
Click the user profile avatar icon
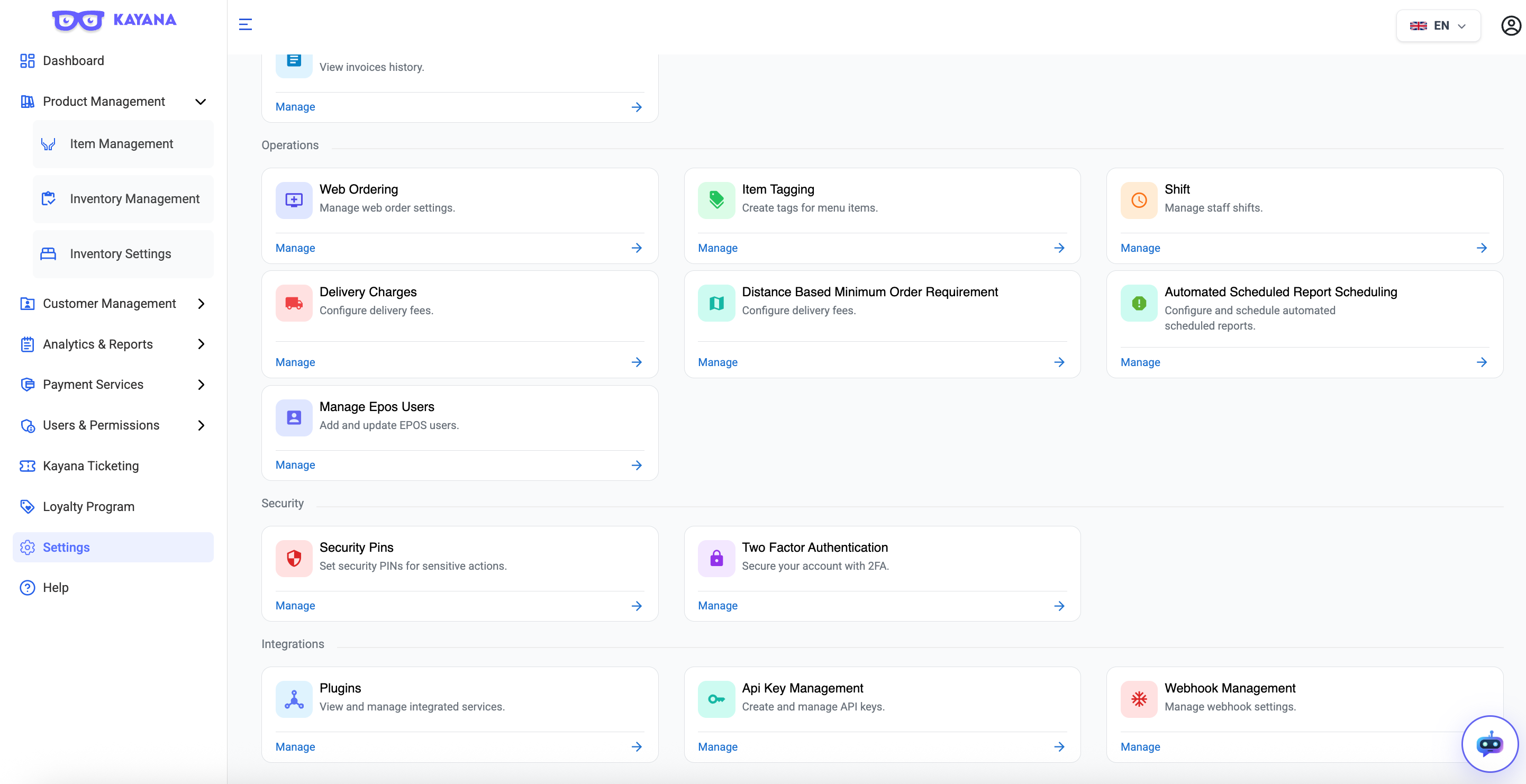coord(1510,25)
